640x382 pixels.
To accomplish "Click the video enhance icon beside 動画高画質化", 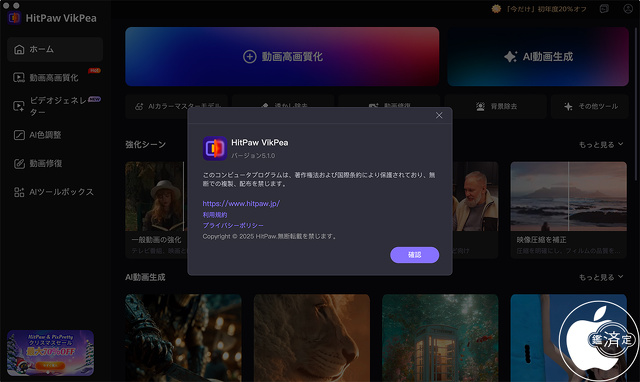I will pyautogui.click(x=19, y=78).
